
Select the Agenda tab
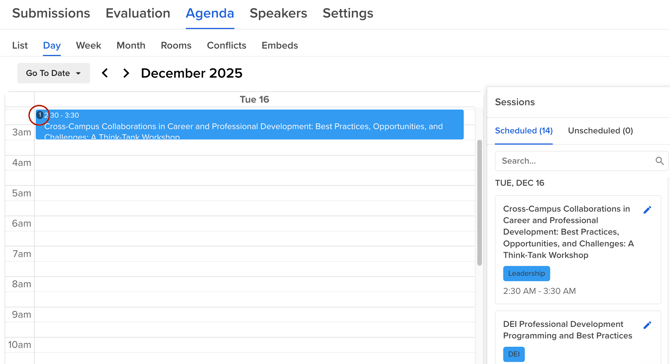(210, 13)
